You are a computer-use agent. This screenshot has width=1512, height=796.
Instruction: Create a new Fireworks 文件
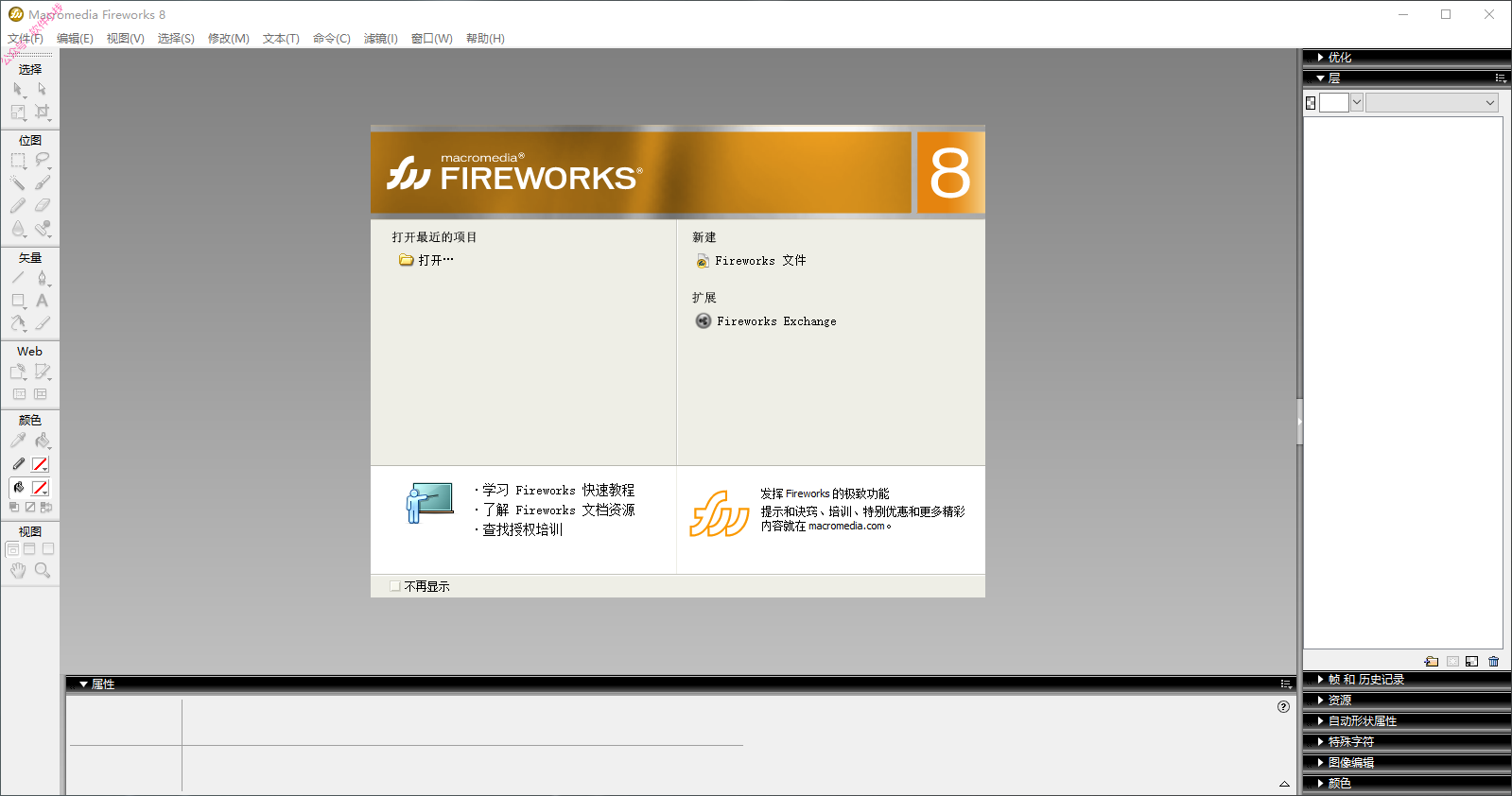coord(751,261)
